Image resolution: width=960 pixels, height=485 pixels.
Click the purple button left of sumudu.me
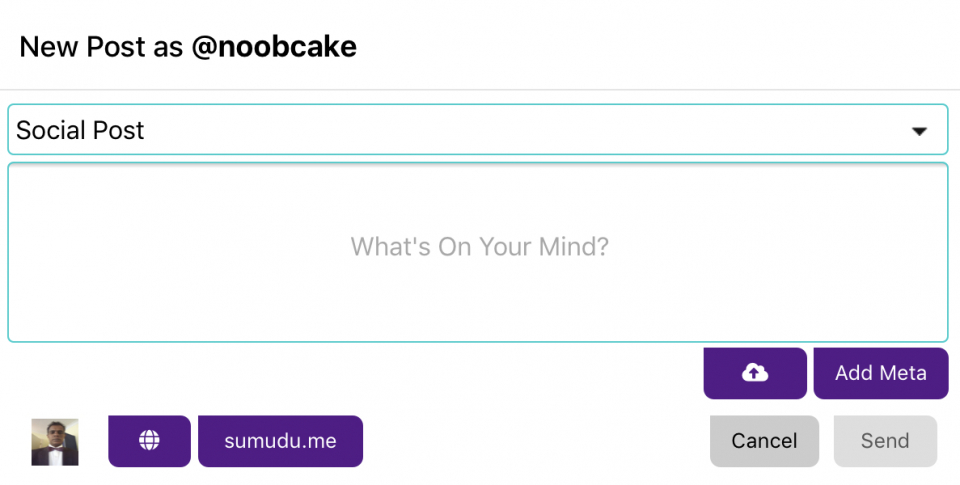149,441
